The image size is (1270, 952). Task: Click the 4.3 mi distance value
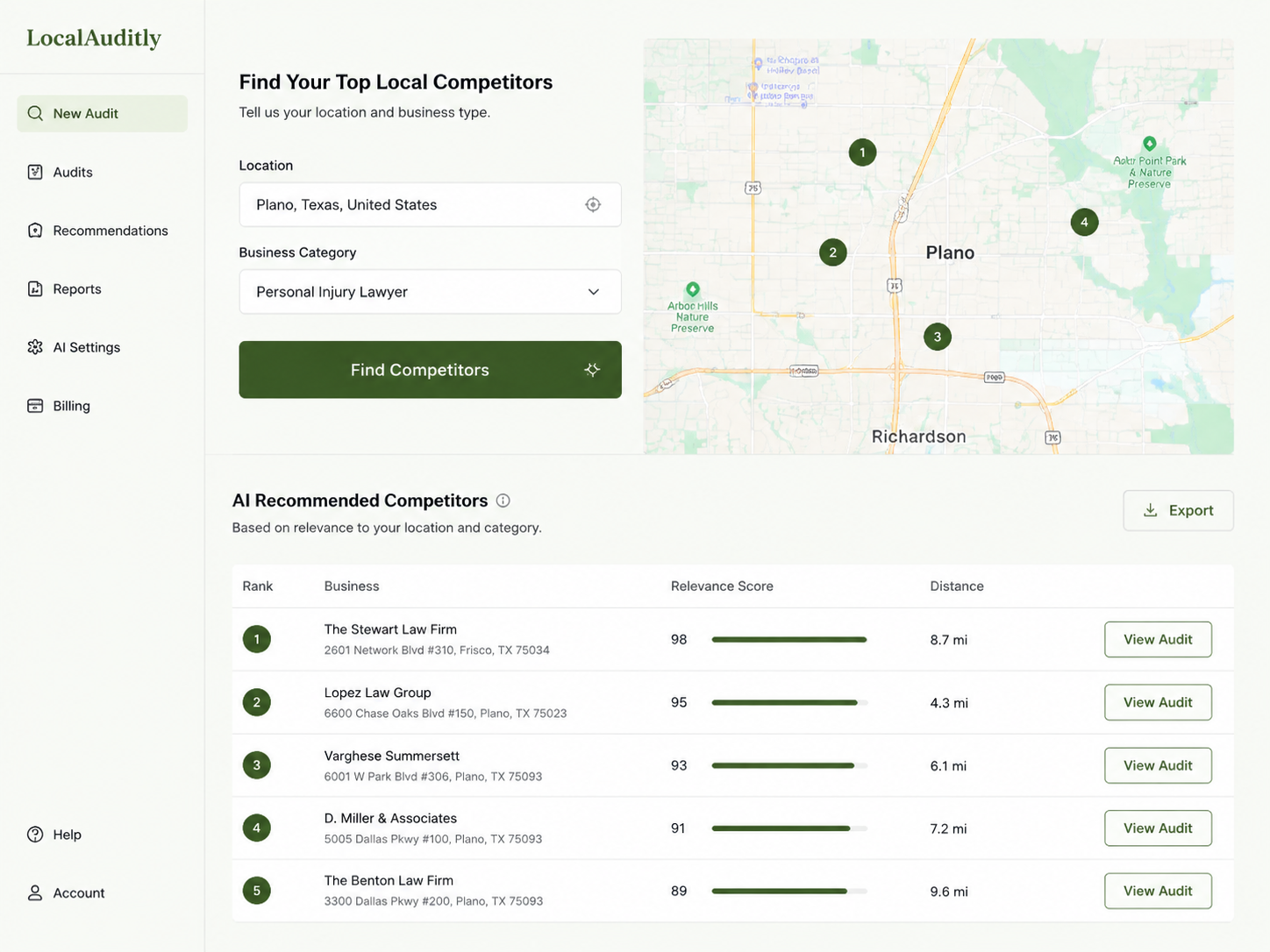point(949,703)
